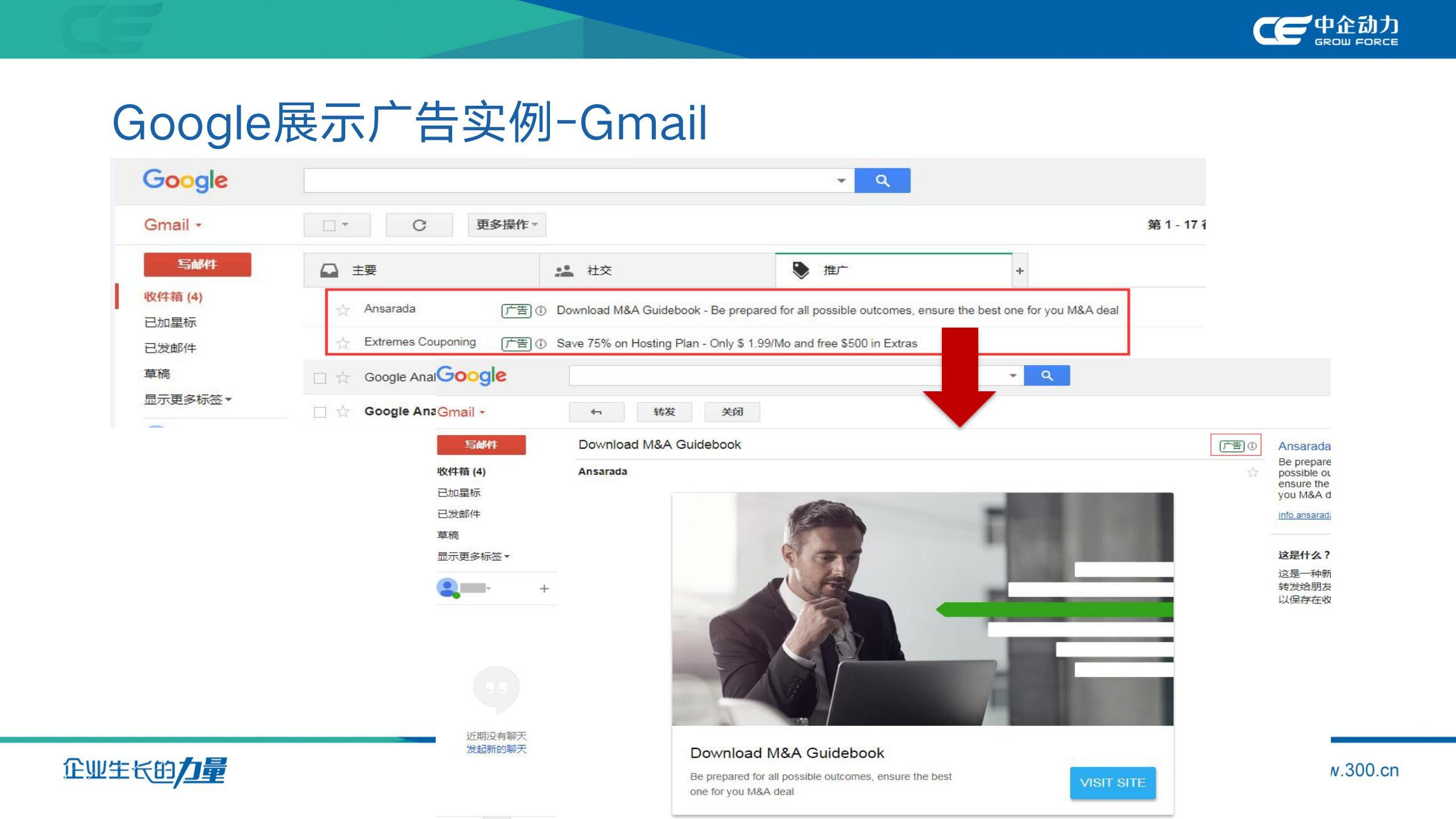Click the Google logo in upper Gmail window
The image size is (1456, 819).
coord(185,180)
